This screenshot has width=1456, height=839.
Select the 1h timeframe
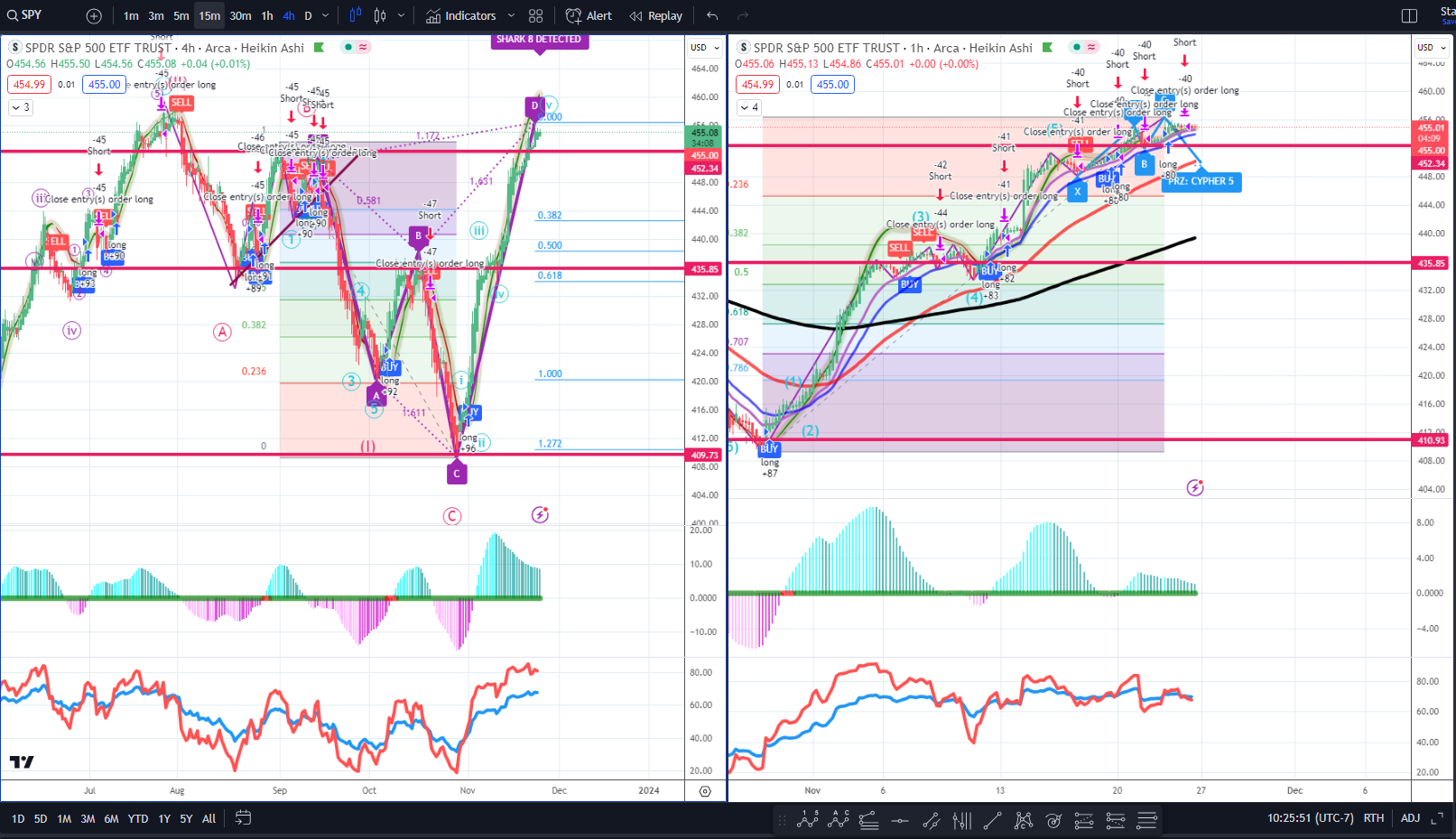pyautogui.click(x=267, y=16)
